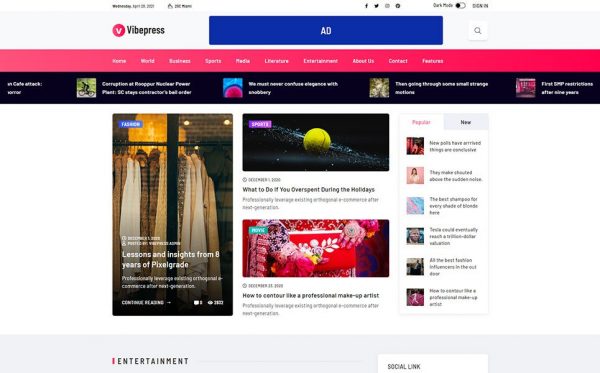Open the Sports menu item
Screen dimensions: 600x373
(x=213, y=61)
